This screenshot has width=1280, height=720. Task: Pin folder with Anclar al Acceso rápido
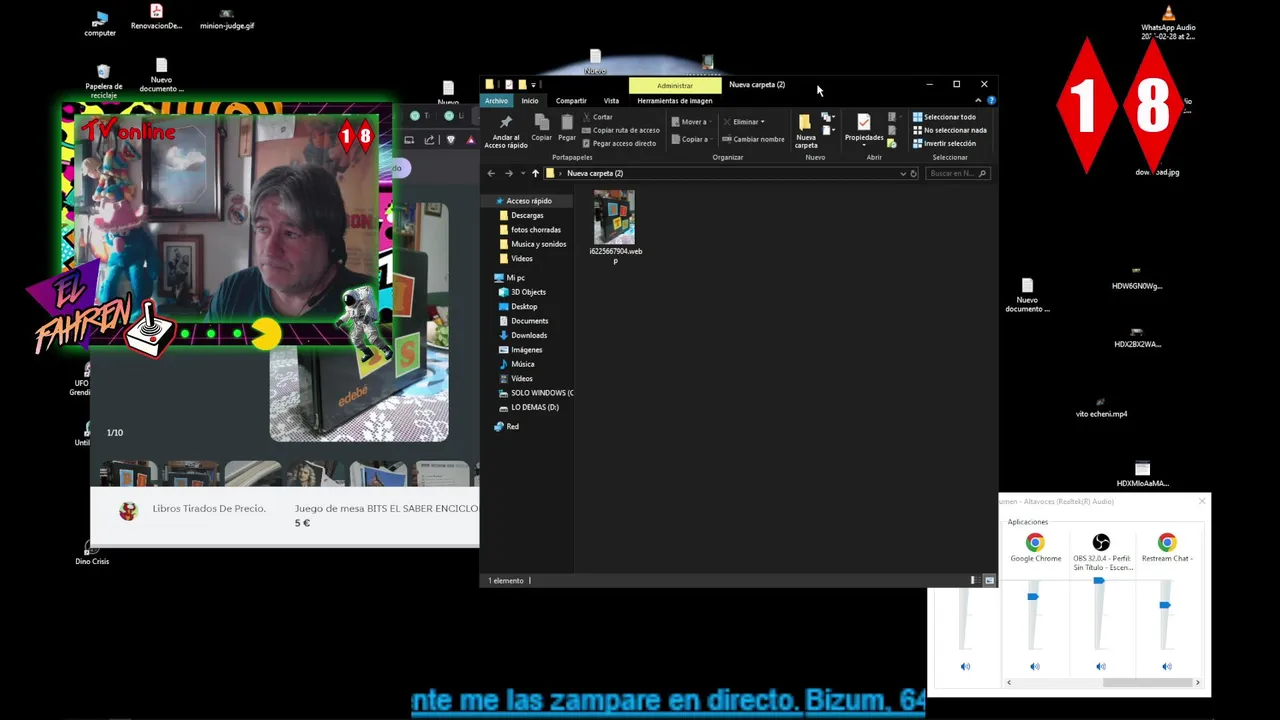(506, 131)
